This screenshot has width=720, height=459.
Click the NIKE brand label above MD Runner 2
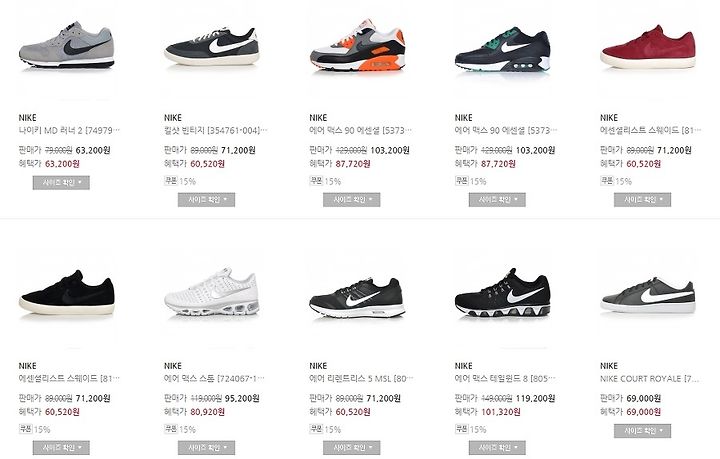pos(28,118)
